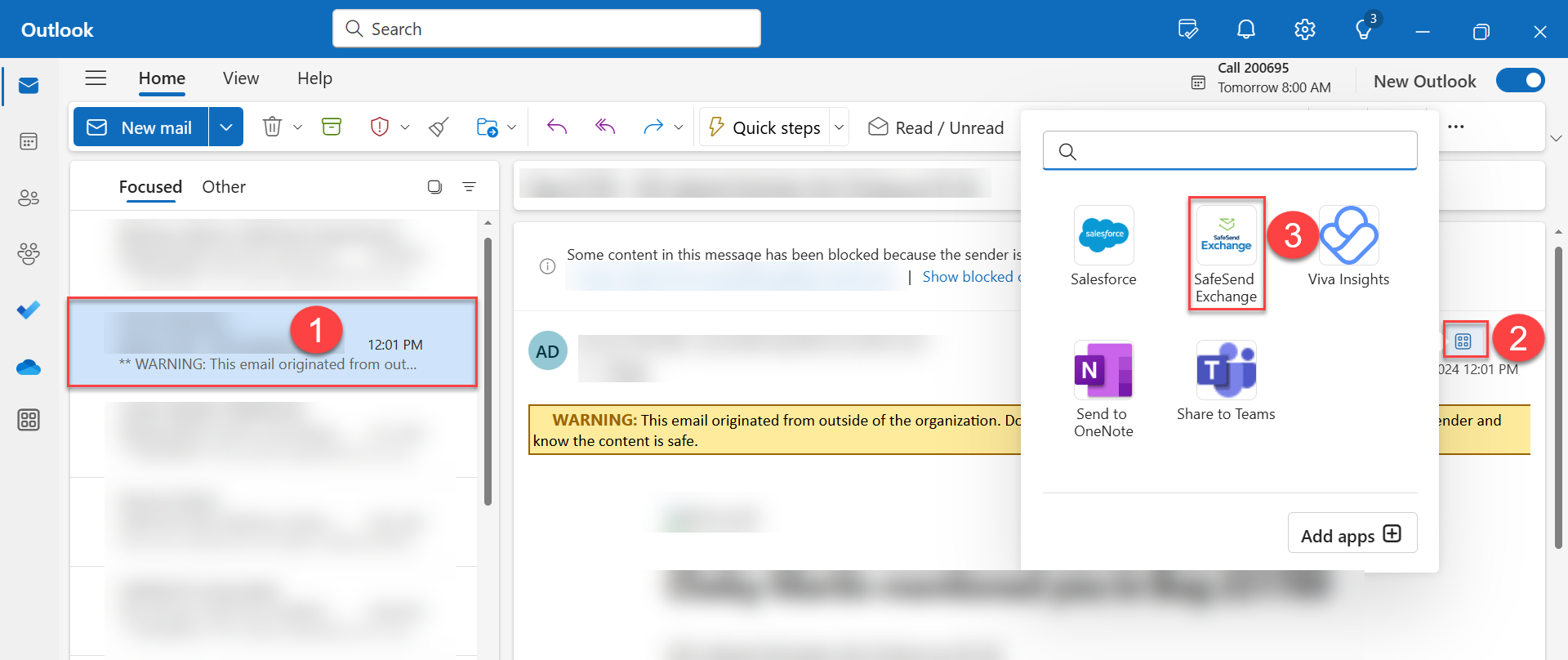1568x660 pixels.
Task: Click the message list scrollbar
Action: (488, 372)
